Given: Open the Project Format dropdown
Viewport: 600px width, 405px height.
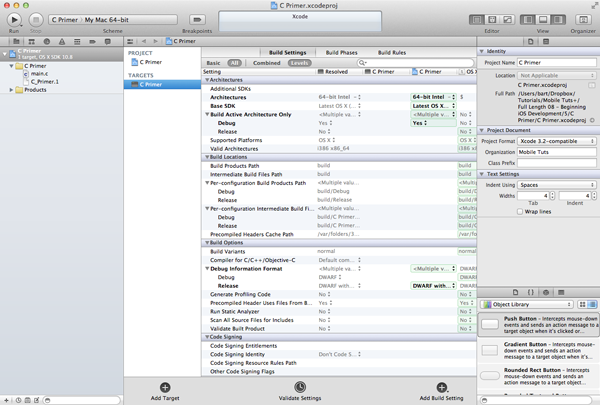Looking at the screenshot, I should coord(557,141).
